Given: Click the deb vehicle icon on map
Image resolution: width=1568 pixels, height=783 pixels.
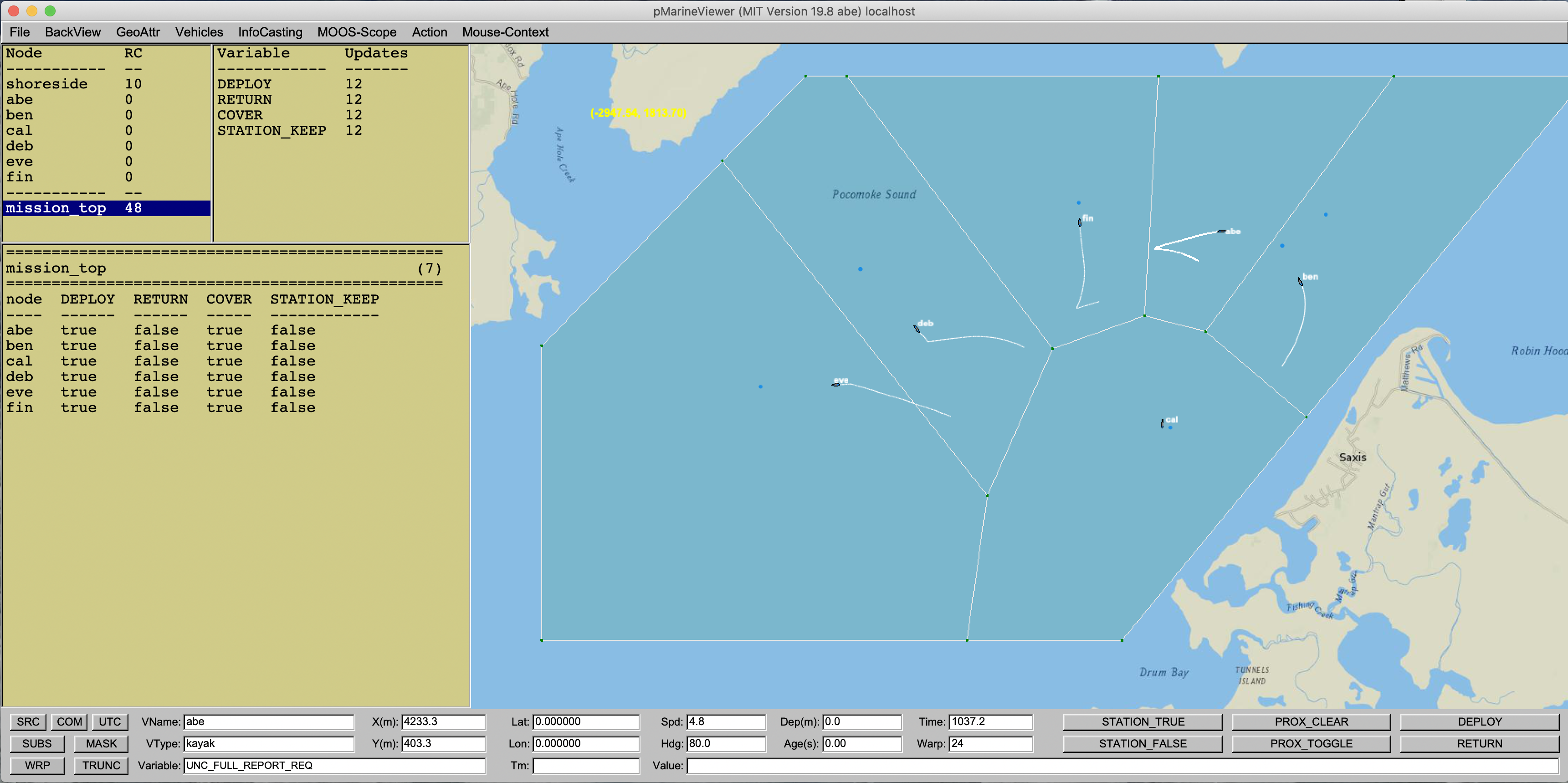Looking at the screenshot, I should click(917, 329).
